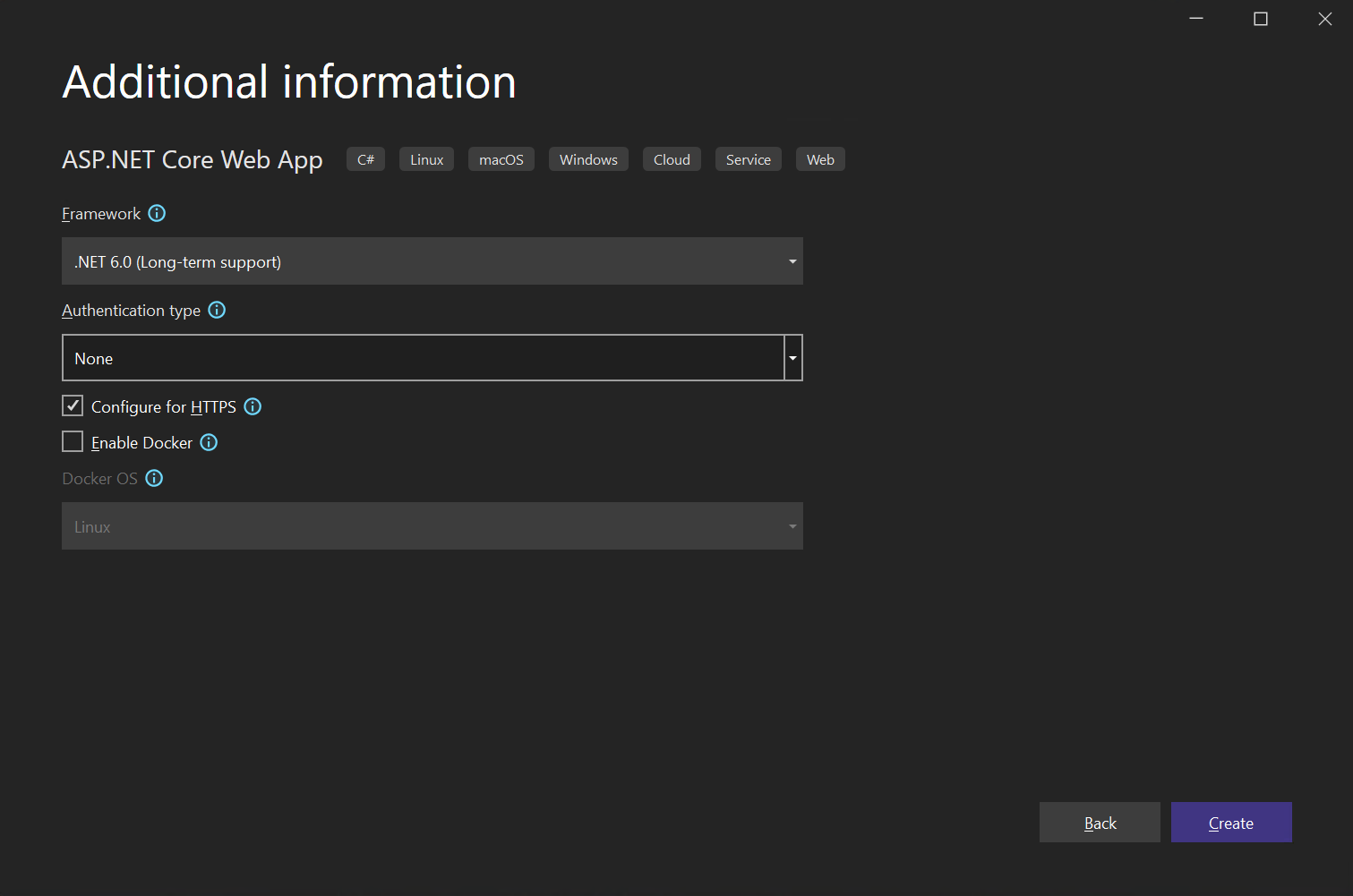Click the Docker OS info icon
This screenshot has height=896, width=1353.
[x=153, y=478]
